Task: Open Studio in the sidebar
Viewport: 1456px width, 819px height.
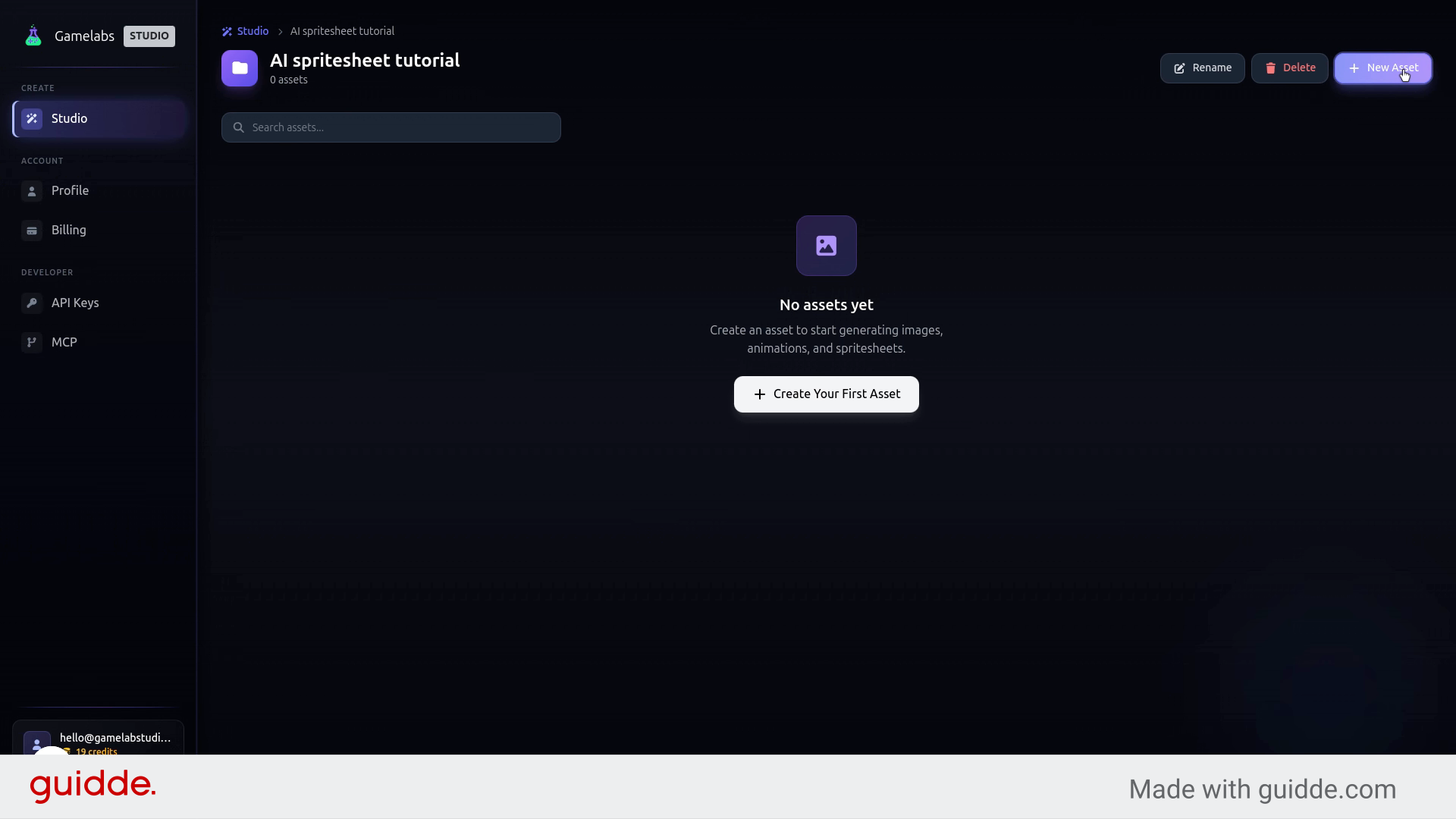Action: tap(99, 119)
